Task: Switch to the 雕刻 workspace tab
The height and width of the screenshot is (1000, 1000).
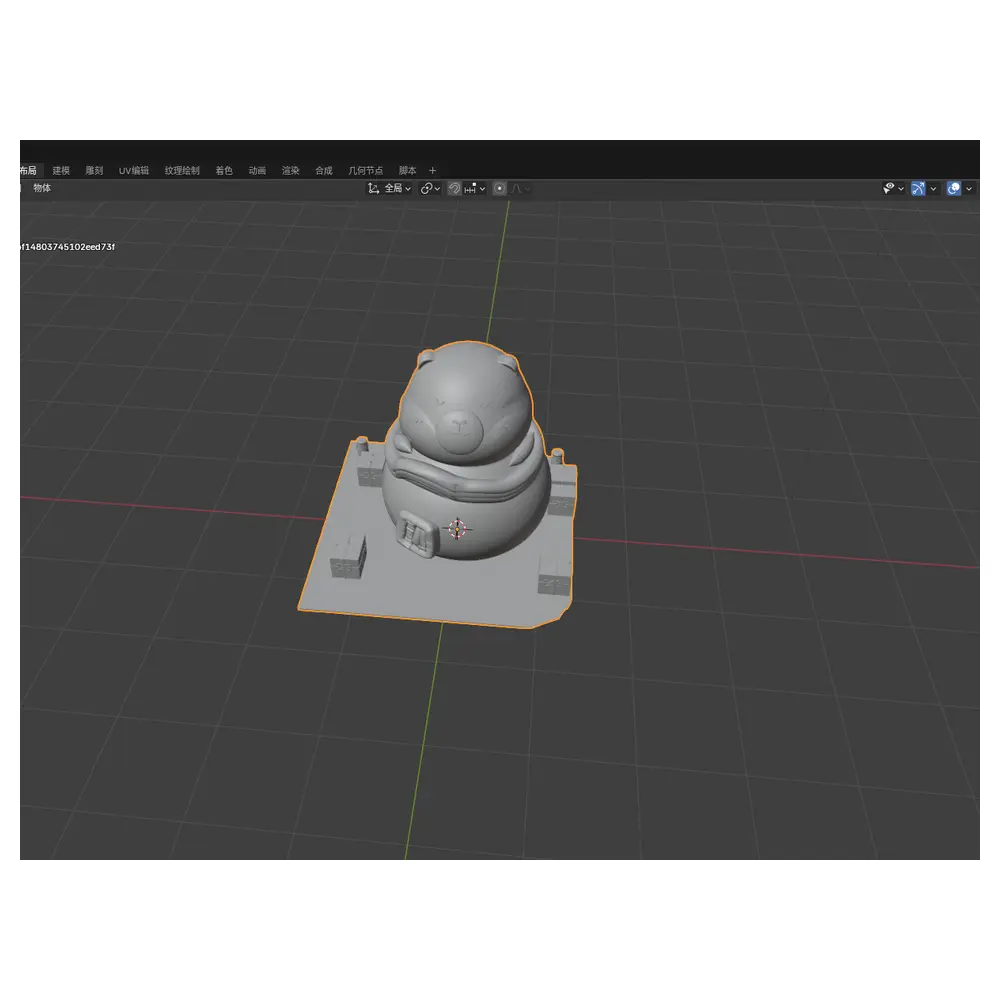Action: pyautogui.click(x=94, y=170)
